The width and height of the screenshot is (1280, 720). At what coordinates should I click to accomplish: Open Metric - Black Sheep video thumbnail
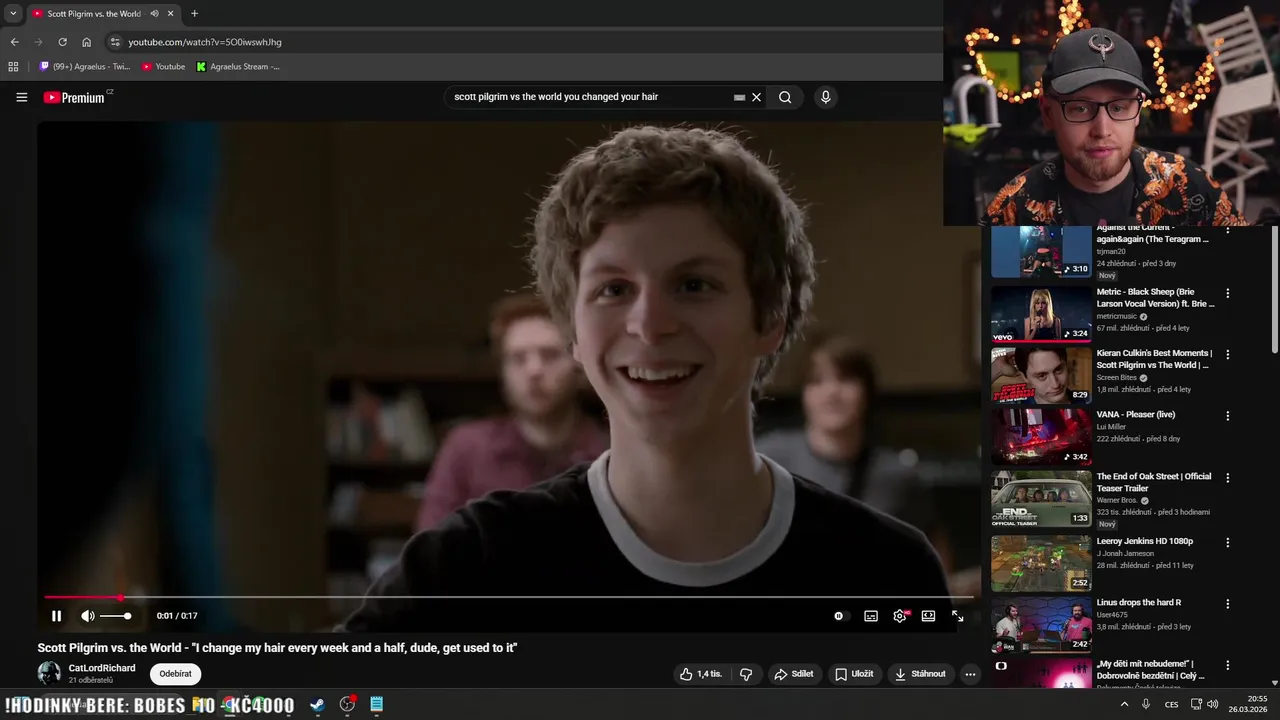(1041, 314)
